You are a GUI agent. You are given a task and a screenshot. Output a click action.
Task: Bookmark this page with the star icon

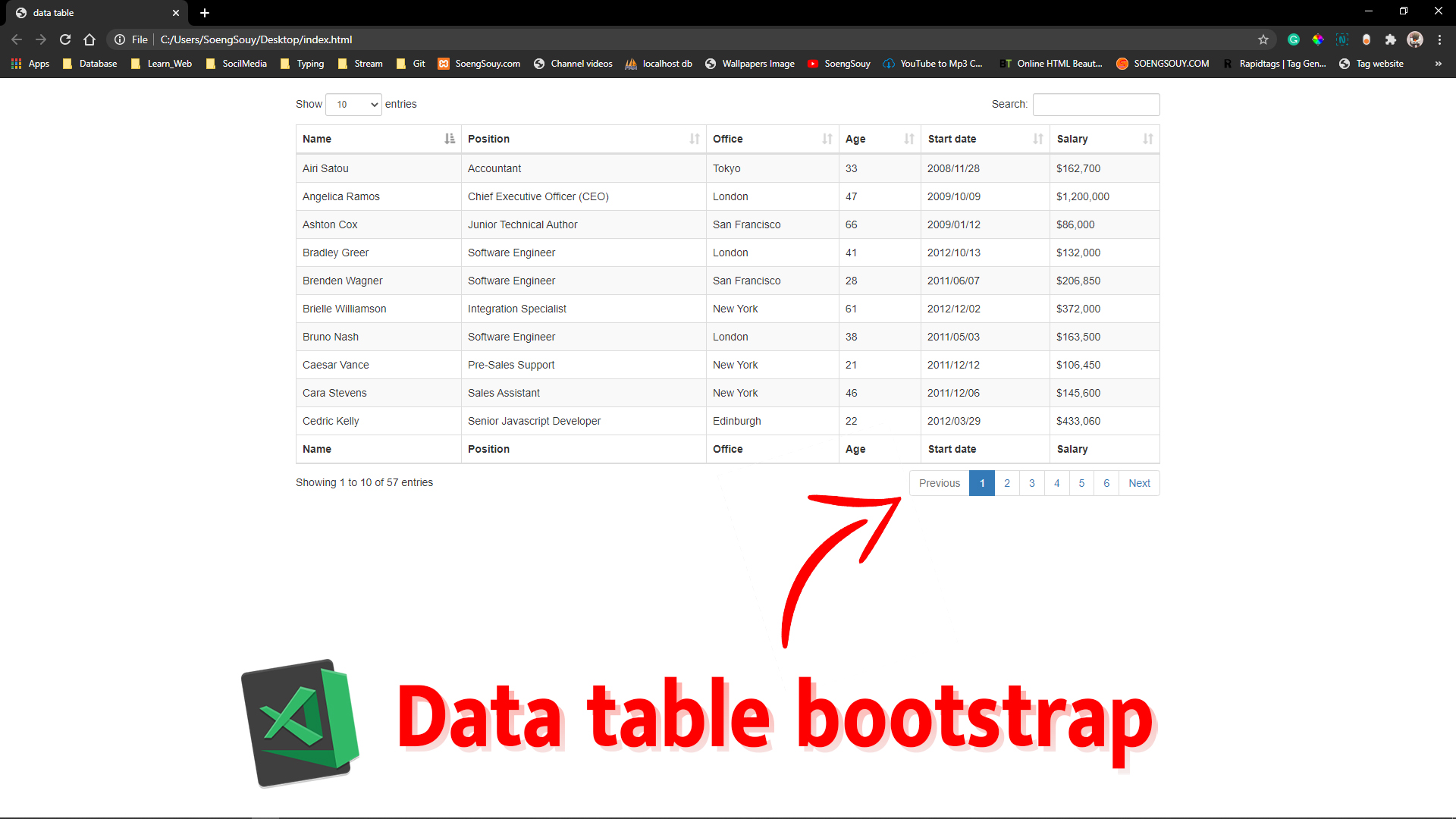coord(1263,39)
